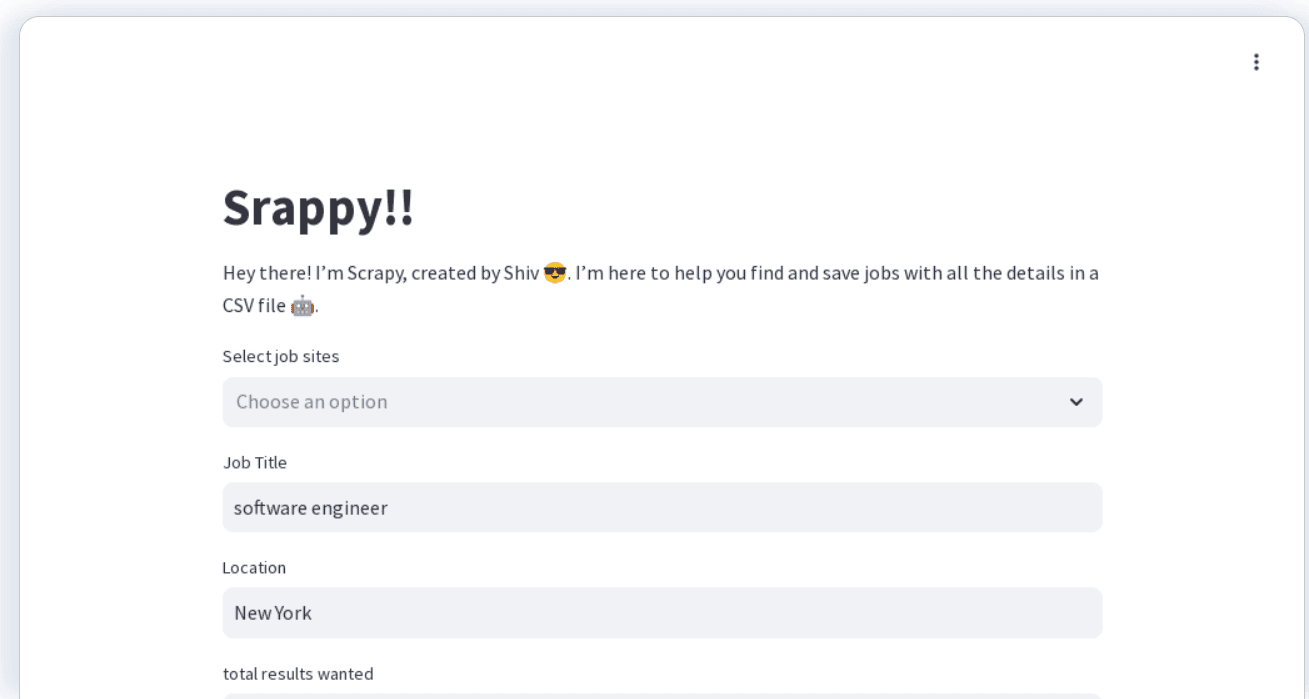Viewport: 1309px width, 699px height.
Task: Click the Srappy!! page heading
Action: point(318,208)
